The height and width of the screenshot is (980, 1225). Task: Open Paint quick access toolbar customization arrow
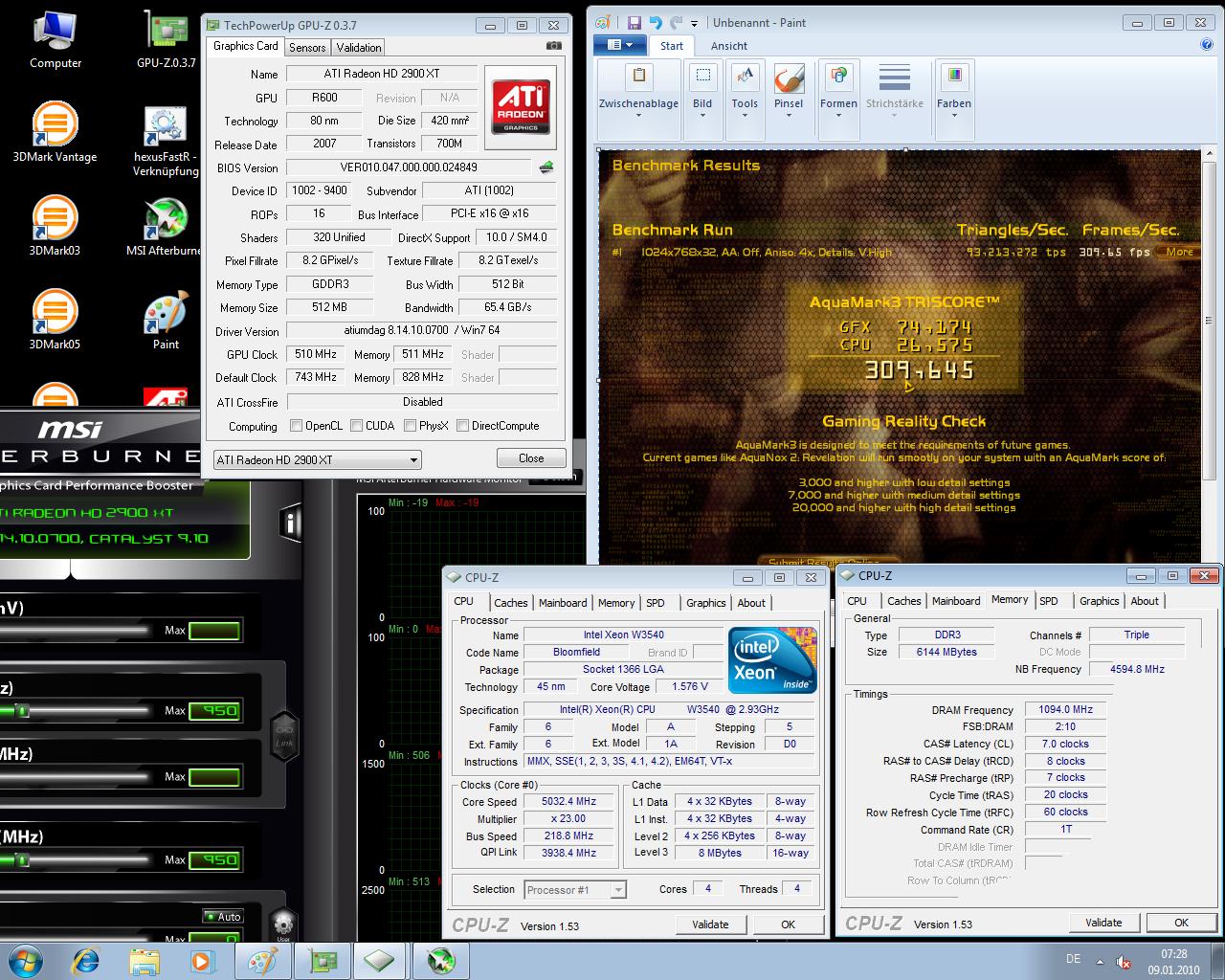(x=694, y=22)
